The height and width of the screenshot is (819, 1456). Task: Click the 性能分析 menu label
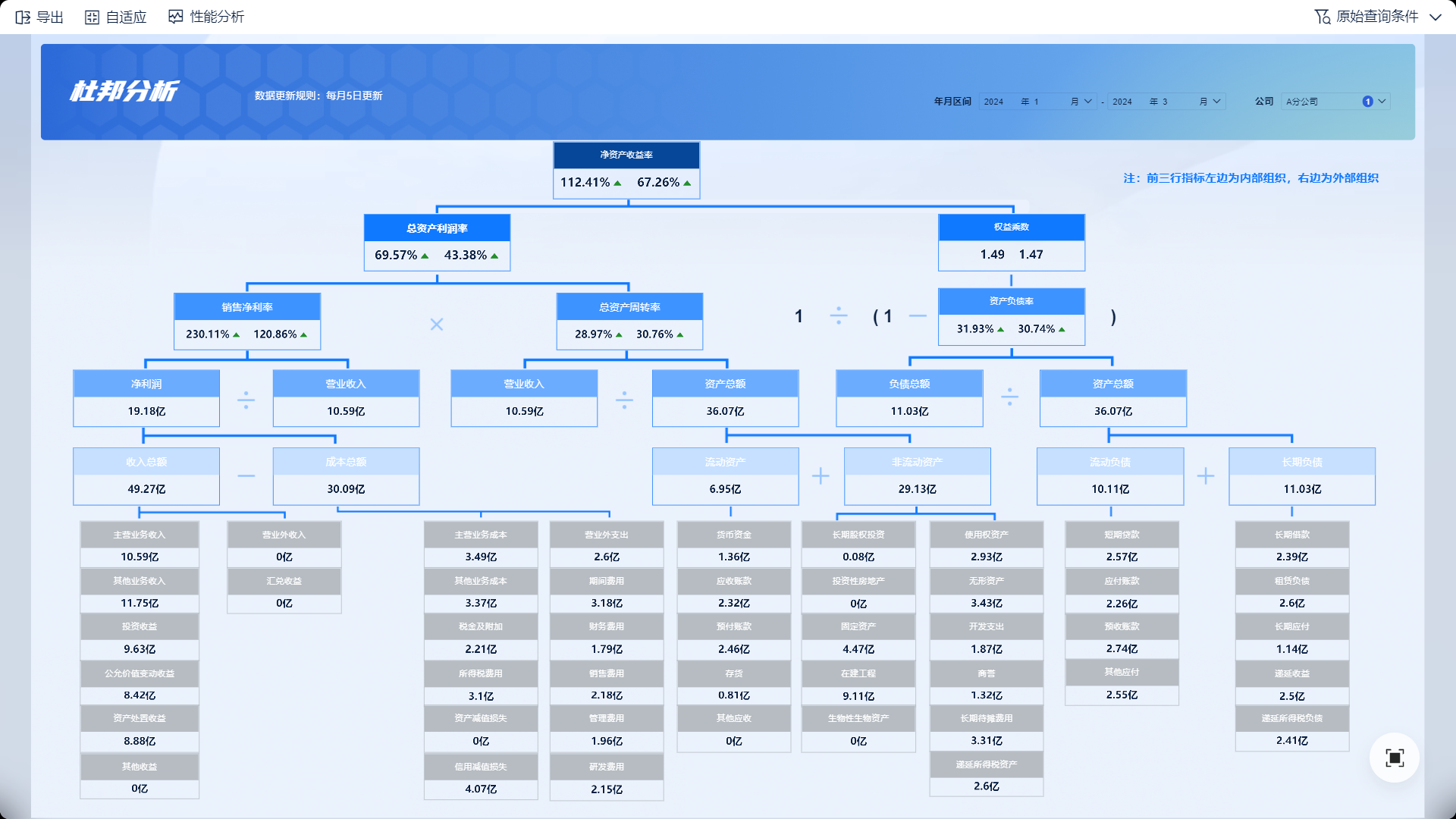(x=217, y=17)
